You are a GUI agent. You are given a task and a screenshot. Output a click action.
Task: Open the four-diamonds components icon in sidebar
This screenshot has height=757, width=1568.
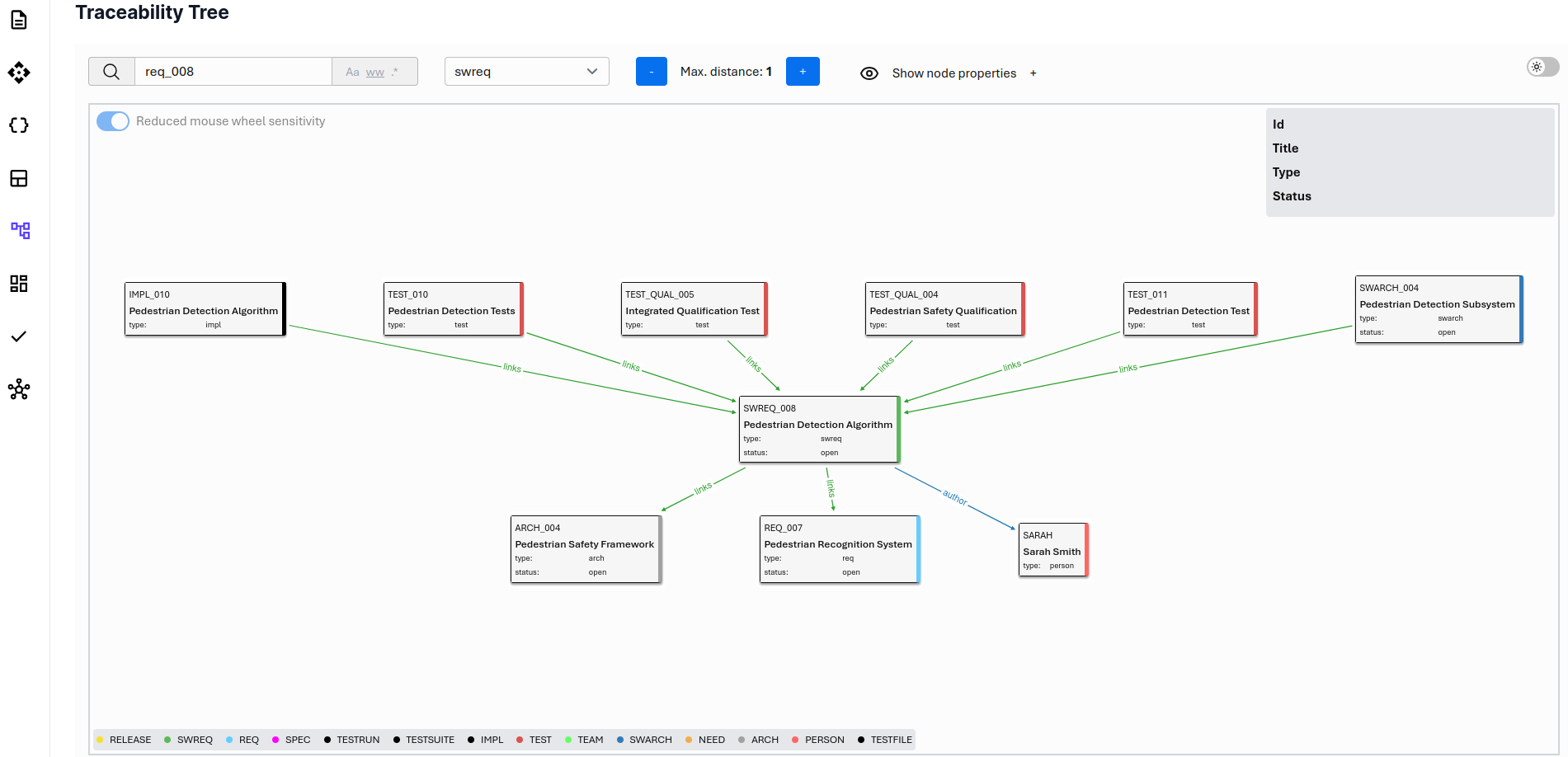[x=19, y=73]
